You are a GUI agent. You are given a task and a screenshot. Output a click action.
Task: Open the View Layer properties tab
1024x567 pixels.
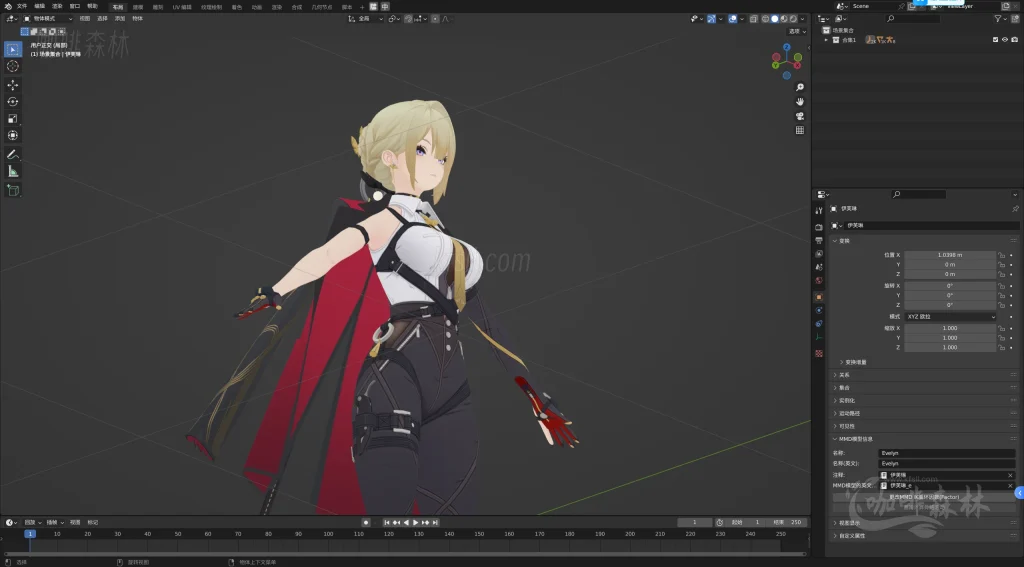click(819, 253)
